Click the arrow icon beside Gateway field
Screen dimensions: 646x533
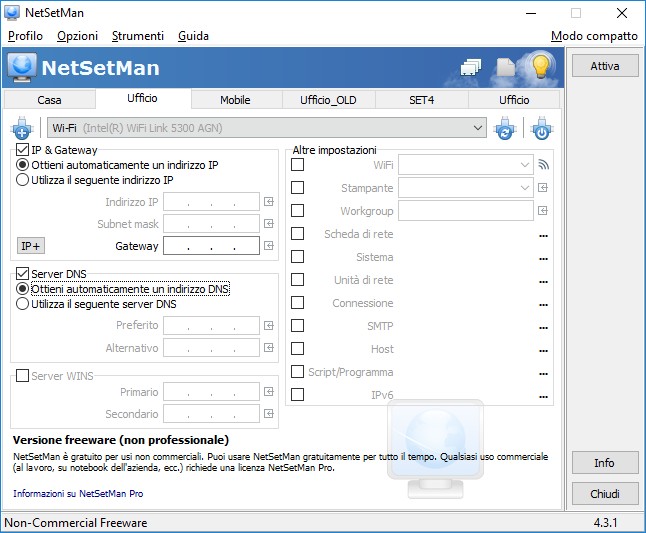pyautogui.click(x=269, y=246)
